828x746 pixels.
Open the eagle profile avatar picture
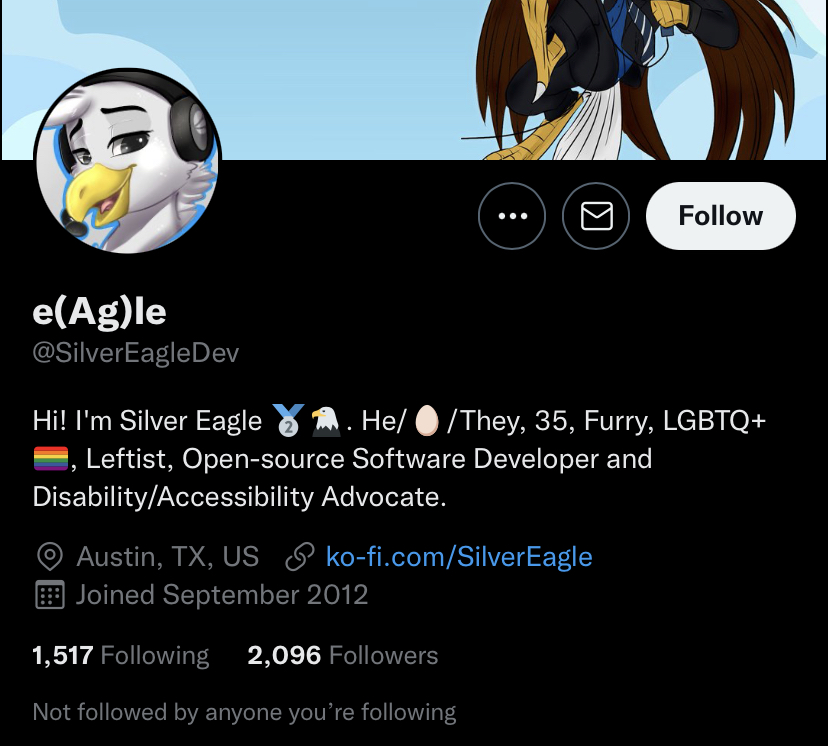127,160
